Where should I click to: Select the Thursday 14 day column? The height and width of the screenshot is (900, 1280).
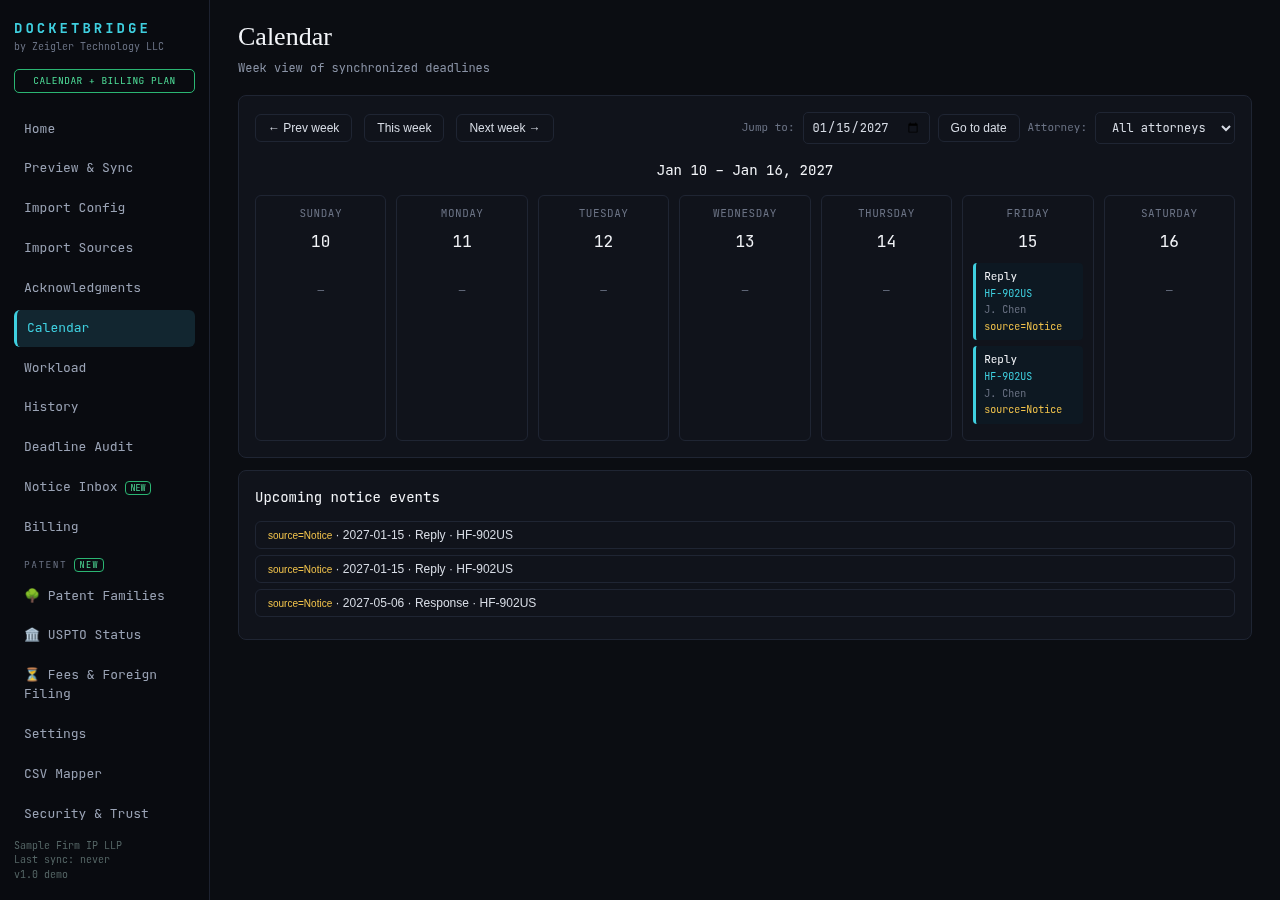(886, 318)
